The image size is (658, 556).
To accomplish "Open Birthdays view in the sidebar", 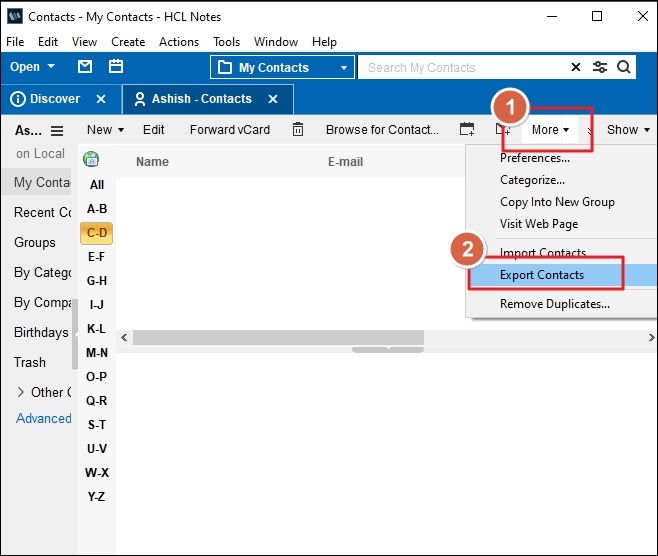I will coord(41,332).
